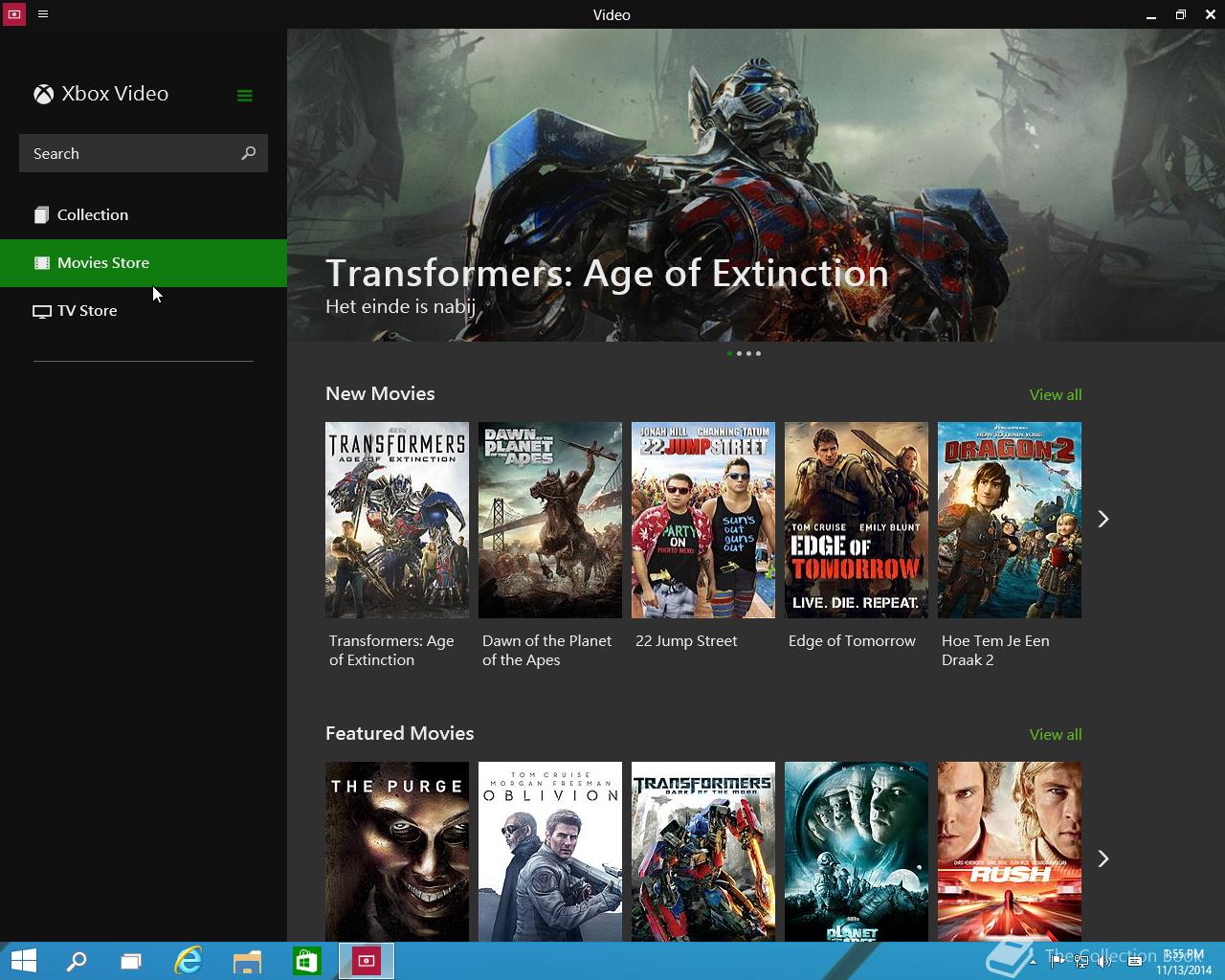Show next Featured Movies with right chevron
The width and height of the screenshot is (1225, 980).
pyautogui.click(x=1102, y=858)
